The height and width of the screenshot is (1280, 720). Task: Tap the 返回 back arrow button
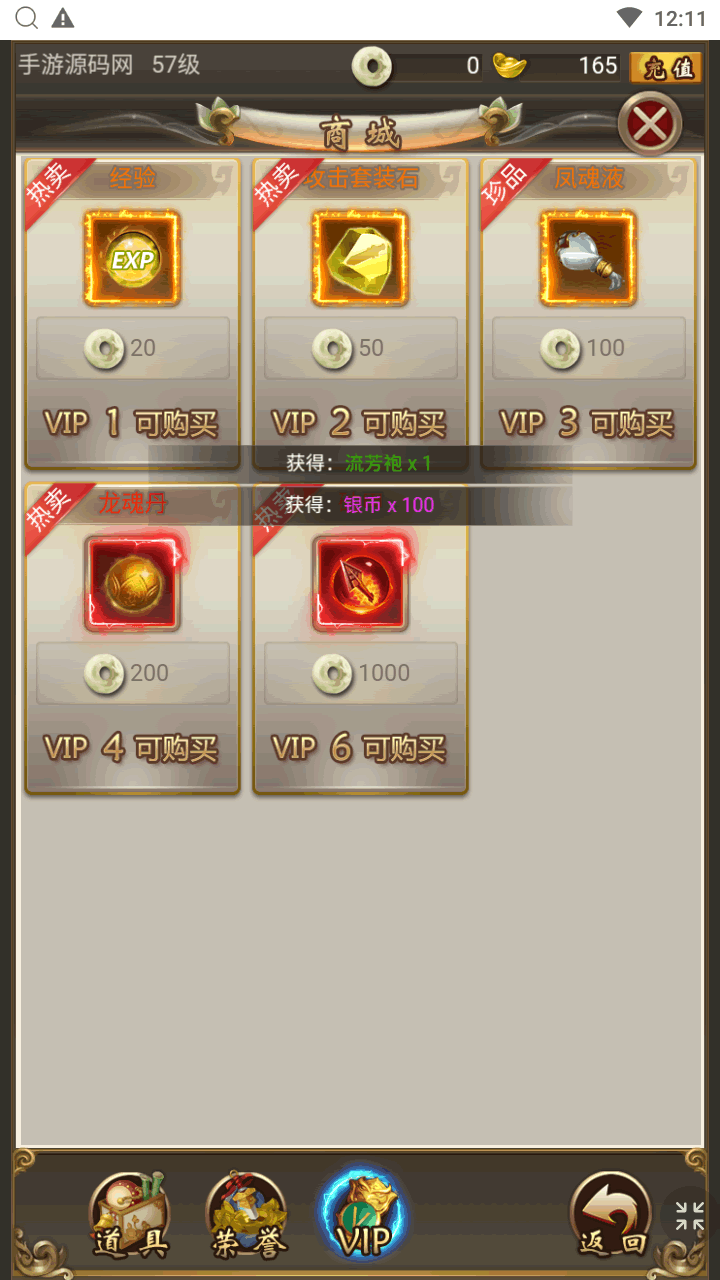(x=612, y=1217)
